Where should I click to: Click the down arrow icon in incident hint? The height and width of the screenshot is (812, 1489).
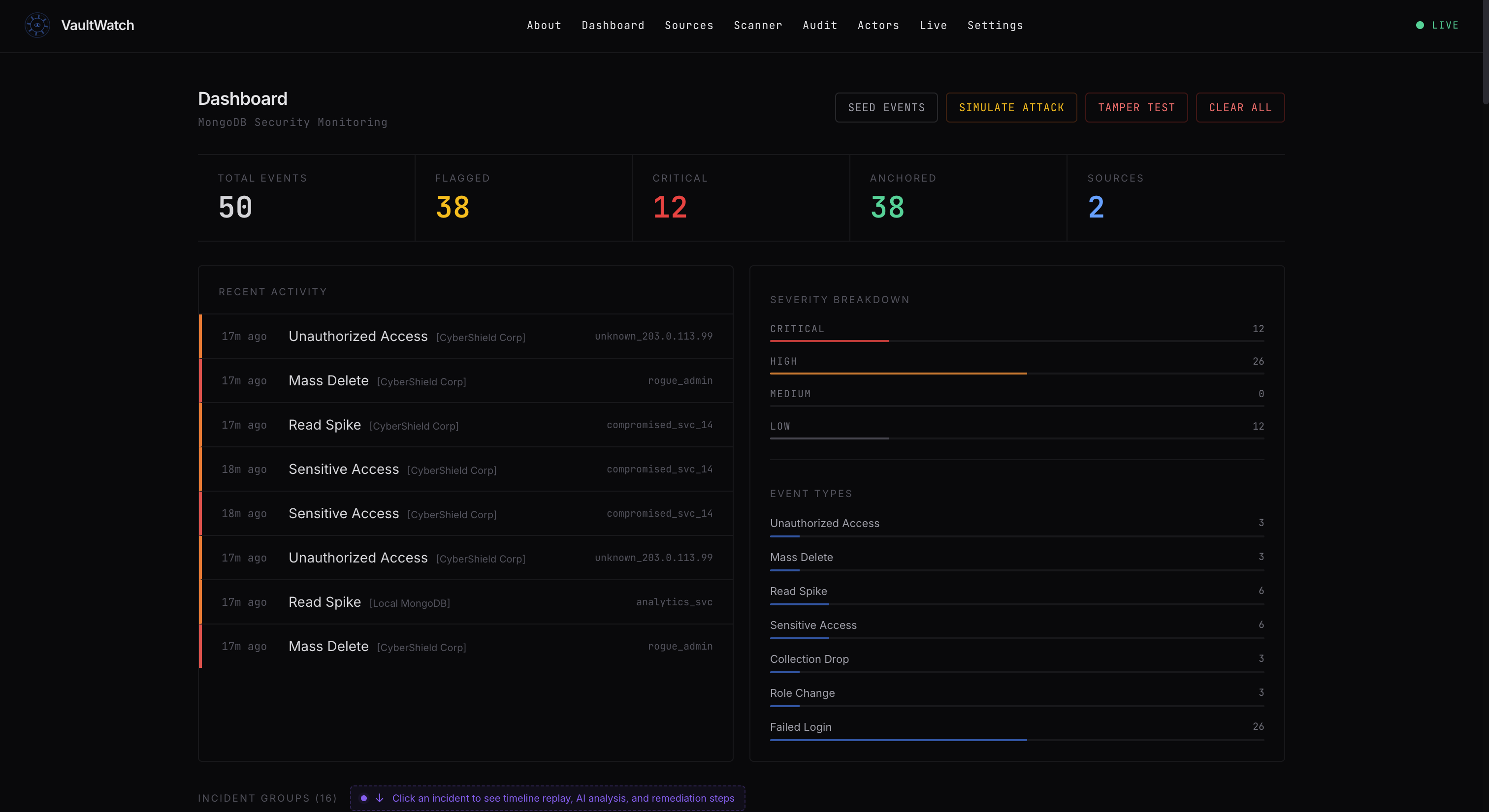pos(379,798)
